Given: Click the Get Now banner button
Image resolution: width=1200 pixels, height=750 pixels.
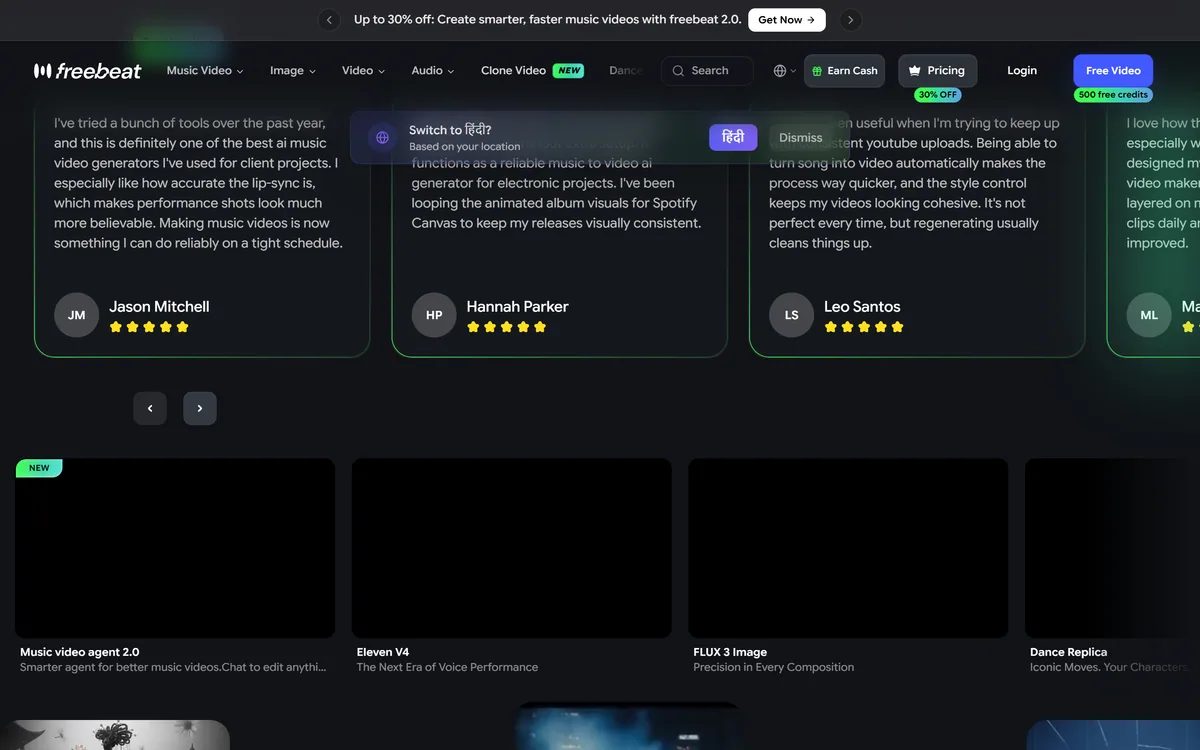Looking at the screenshot, I should pos(787,20).
